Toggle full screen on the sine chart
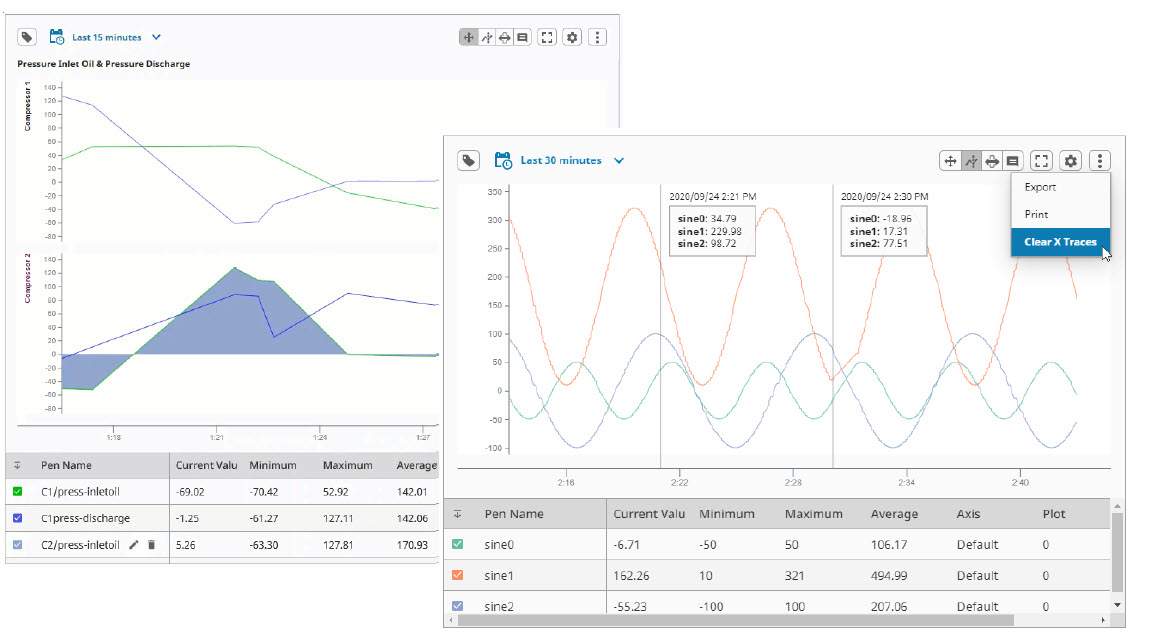The width and height of the screenshot is (1156, 637). coord(1042,160)
